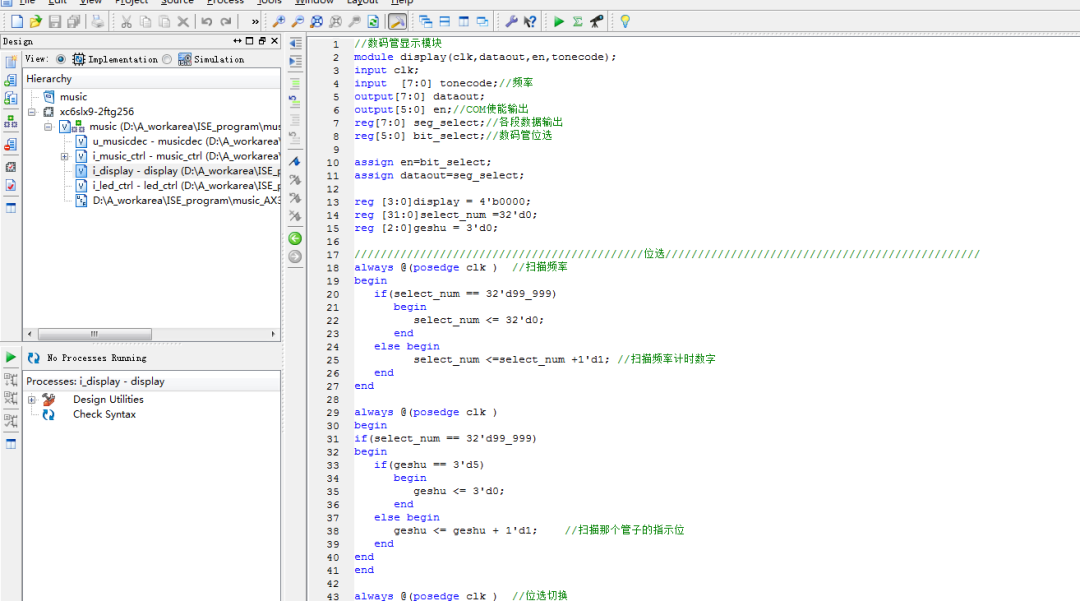Open the Window menu
Screen dimensions: 1080x601
(x=314, y=3)
